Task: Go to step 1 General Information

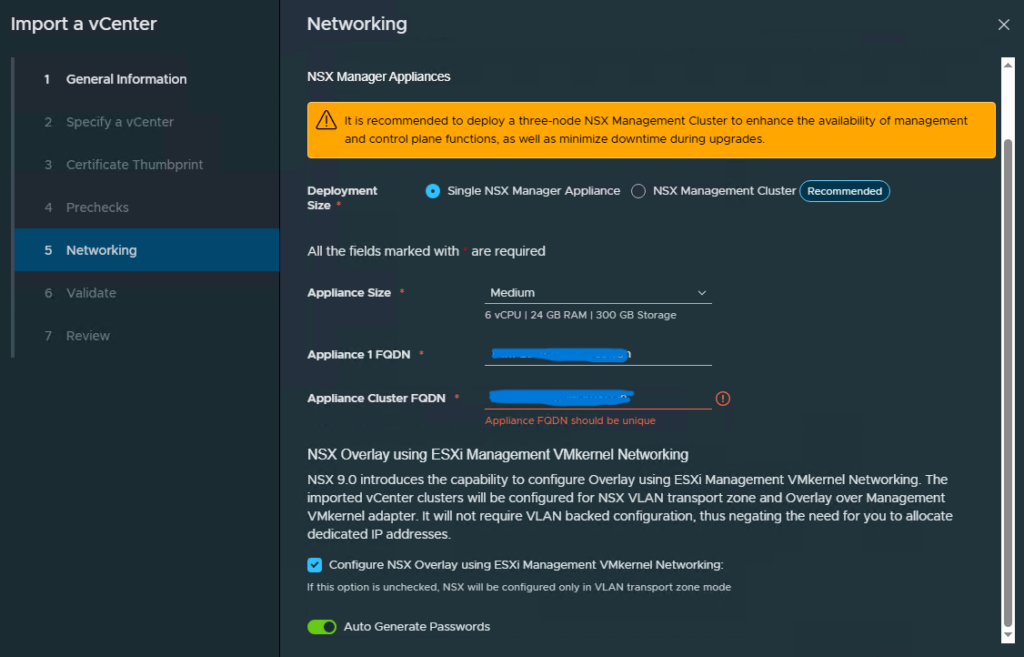Action: pyautogui.click(x=126, y=79)
